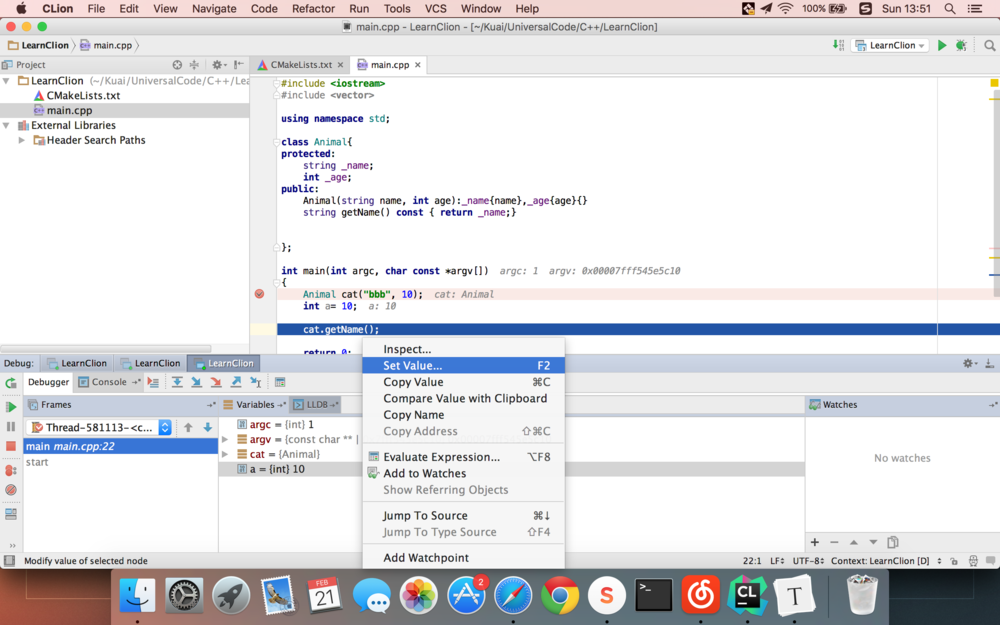Fold the class Animal block in the editor gutter
This screenshot has width=1000, height=625.
click(276, 142)
